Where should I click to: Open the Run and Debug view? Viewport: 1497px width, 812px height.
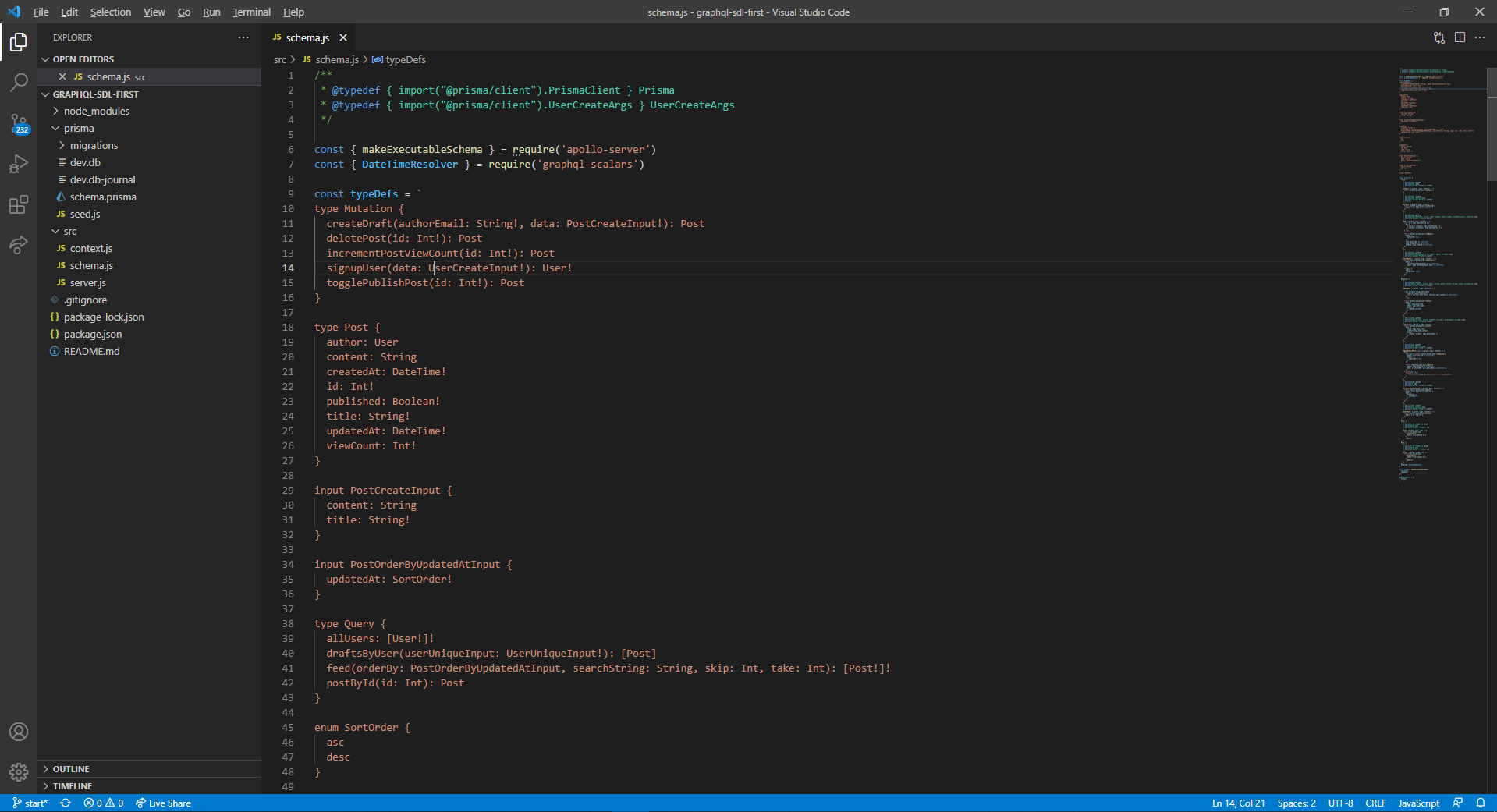click(19, 164)
